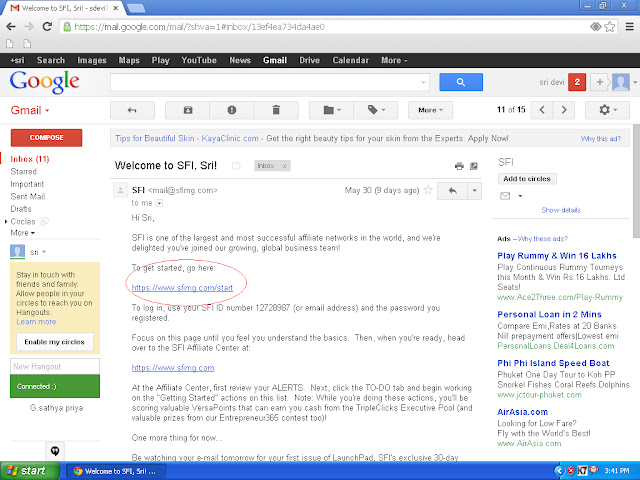The image size is (640, 480).
Task: Archive this conversation
Action: pyautogui.click(x=188, y=110)
